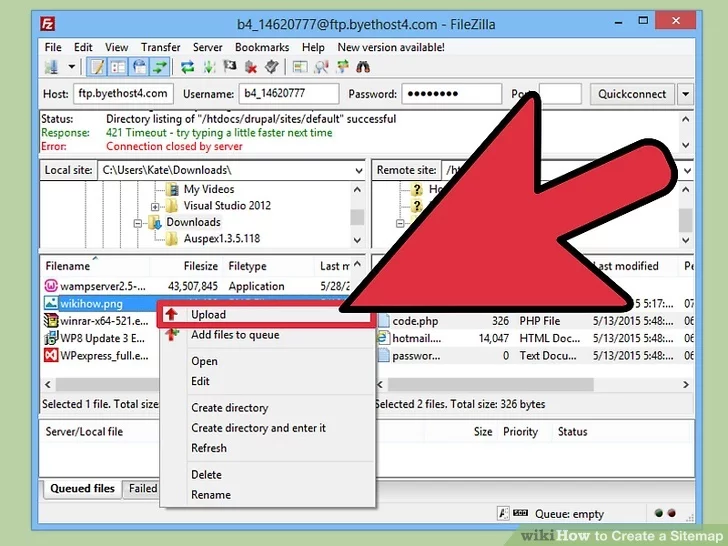
Task: Click the Host input field
Action: (x=124, y=94)
